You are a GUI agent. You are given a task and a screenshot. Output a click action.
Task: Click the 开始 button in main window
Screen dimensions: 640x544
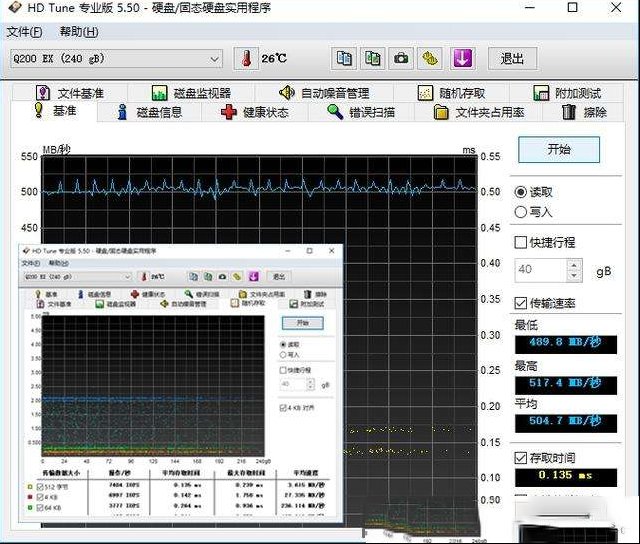click(x=559, y=149)
